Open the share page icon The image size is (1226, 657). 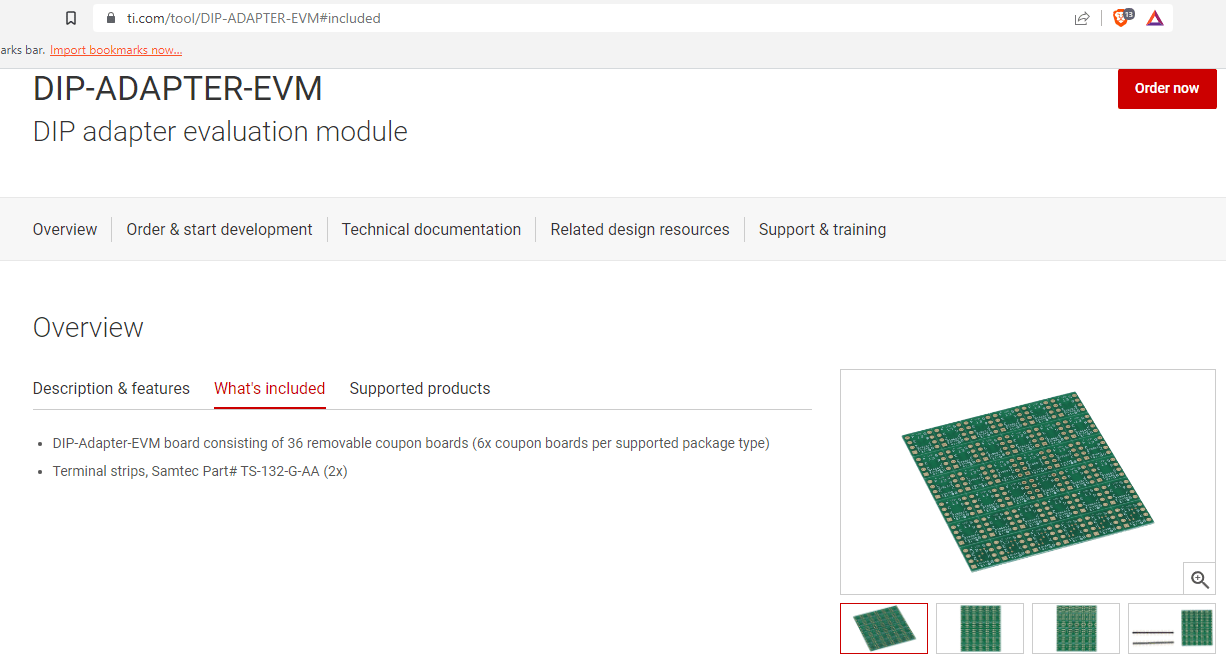(1082, 18)
